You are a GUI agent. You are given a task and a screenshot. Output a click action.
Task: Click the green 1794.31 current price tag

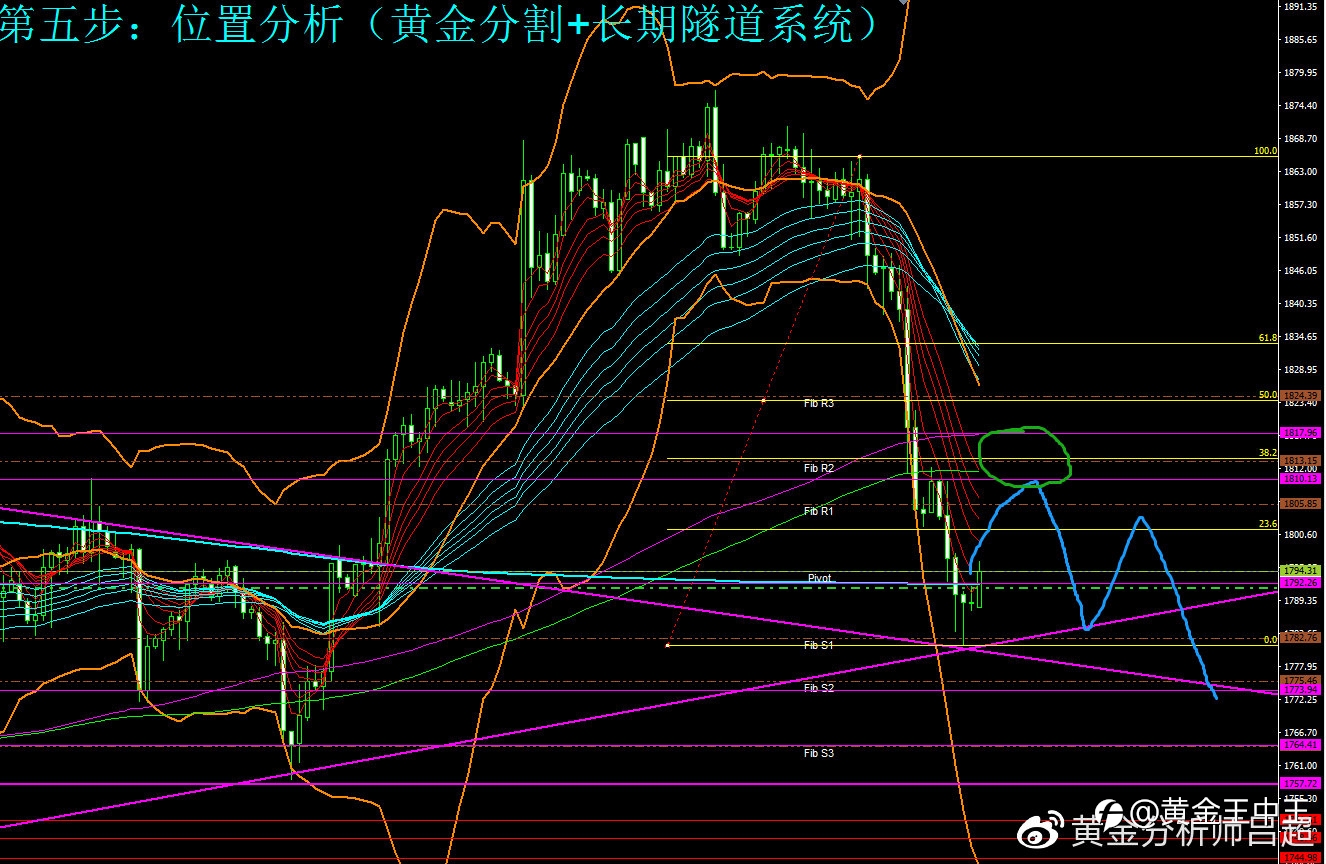1300,570
